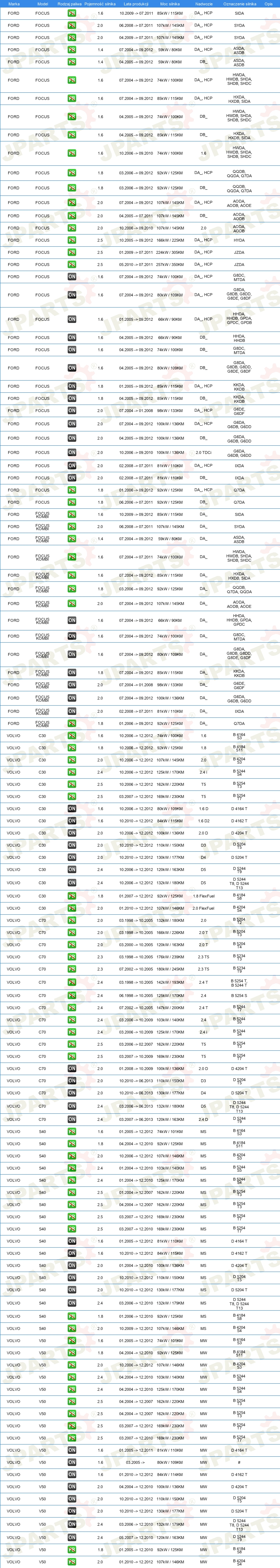Image resolution: width=280 pixels, height=1568 pixels.
Task: Click diesel ON icon in C70 2.0 D row
Action: (72, 1068)
